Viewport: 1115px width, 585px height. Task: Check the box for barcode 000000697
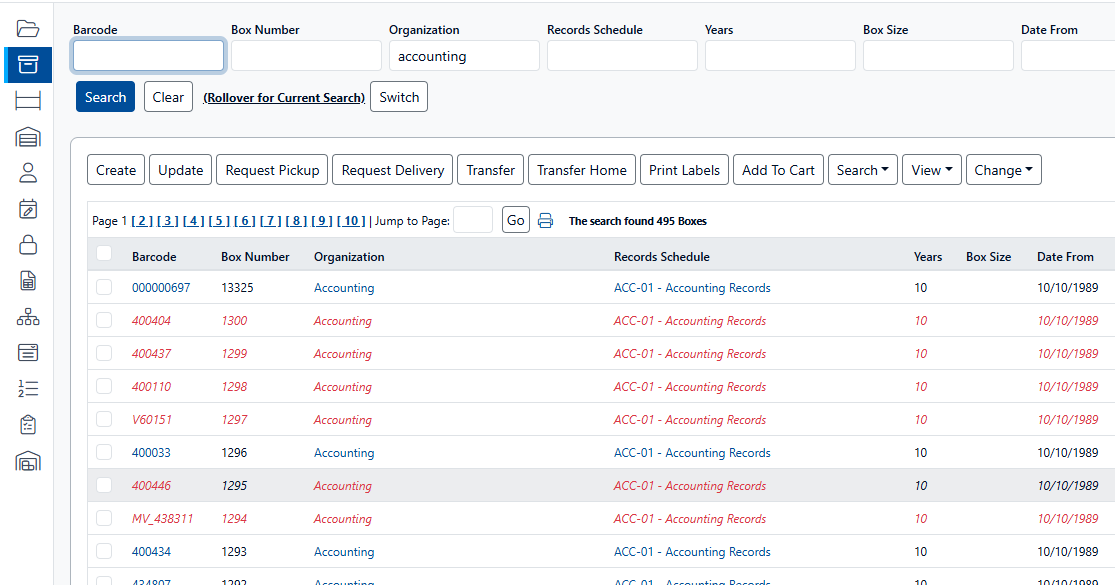pos(104,288)
